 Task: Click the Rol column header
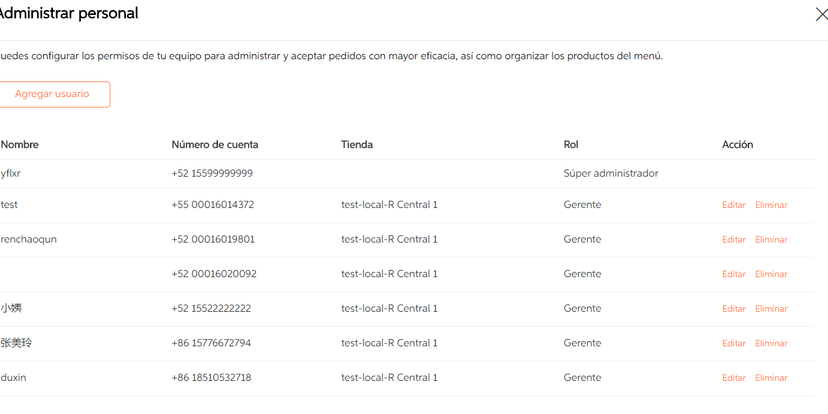[571, 145]
